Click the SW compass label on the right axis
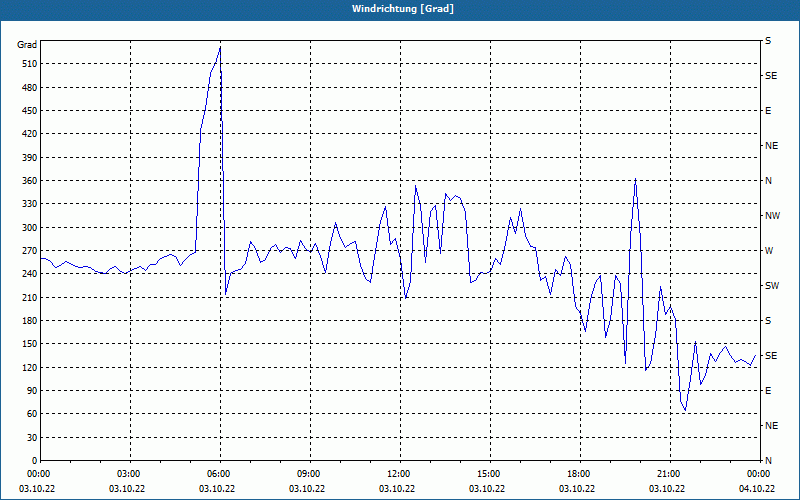The height and width of the screenshot is (500, 800). click(x=772, y=286)
